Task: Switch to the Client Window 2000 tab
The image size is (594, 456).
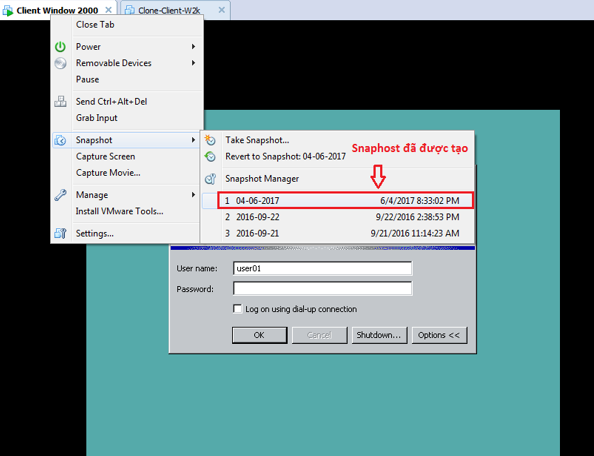Action: click(57, 10)
